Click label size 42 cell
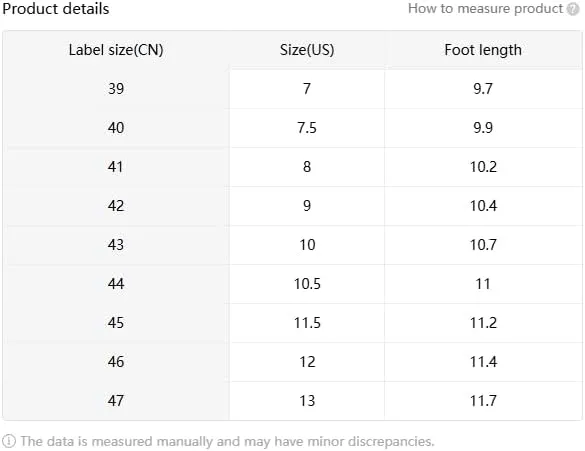 (x=116, y=206)
